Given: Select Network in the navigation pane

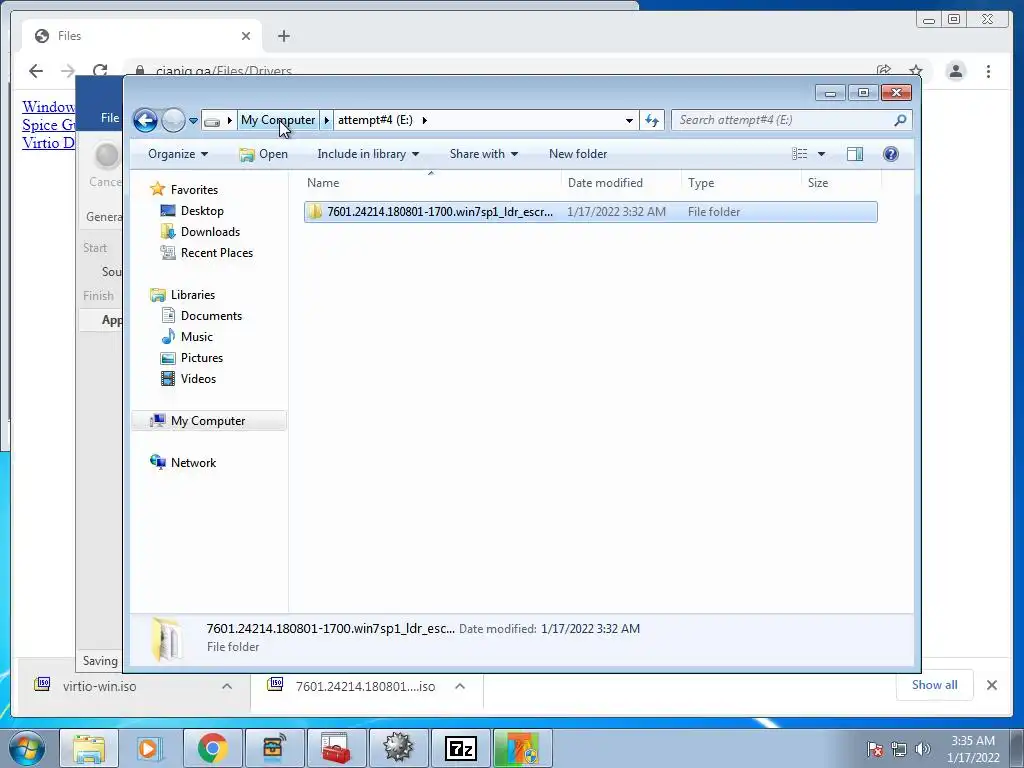Looking at the screenshot, I should click(x=183, y=462).
